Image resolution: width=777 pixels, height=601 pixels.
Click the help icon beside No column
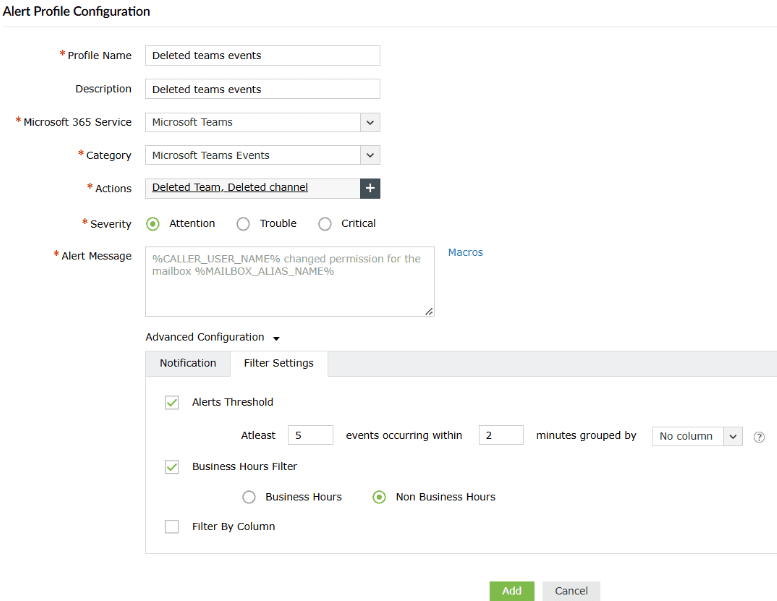tap(759, 437)
